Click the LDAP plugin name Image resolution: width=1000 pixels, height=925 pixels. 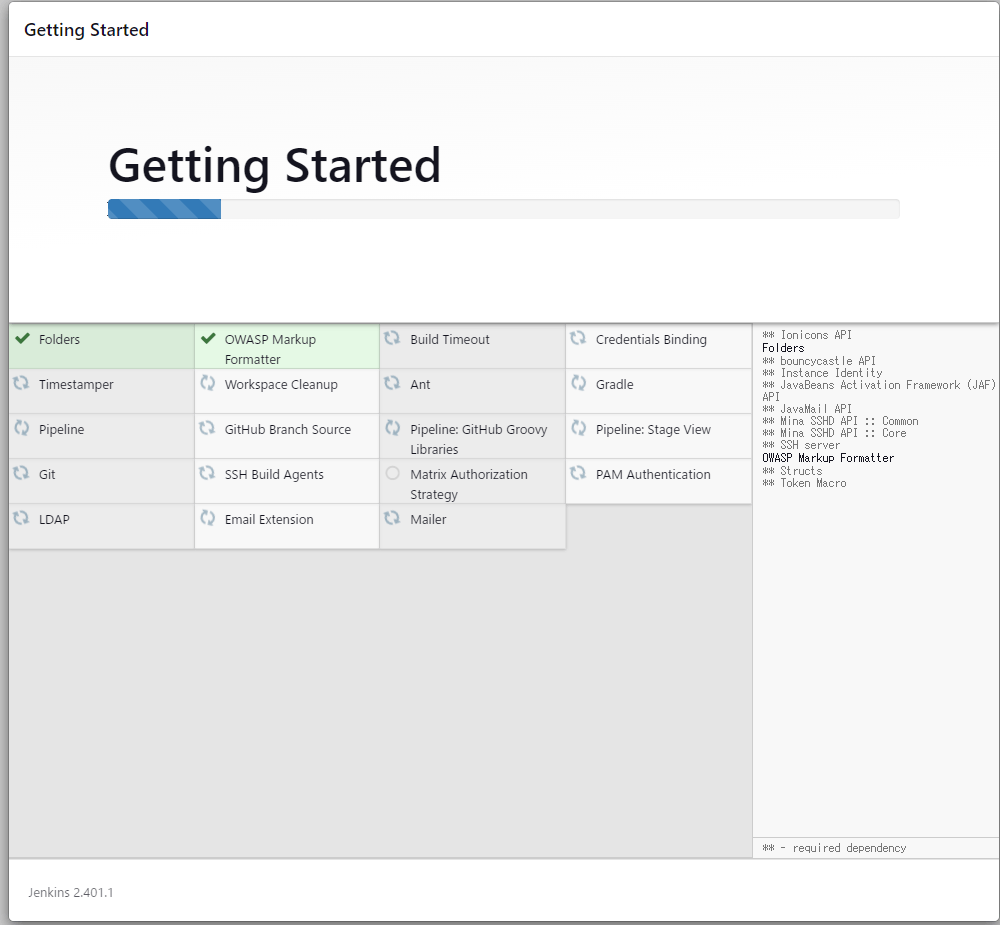tap(54, 519)
